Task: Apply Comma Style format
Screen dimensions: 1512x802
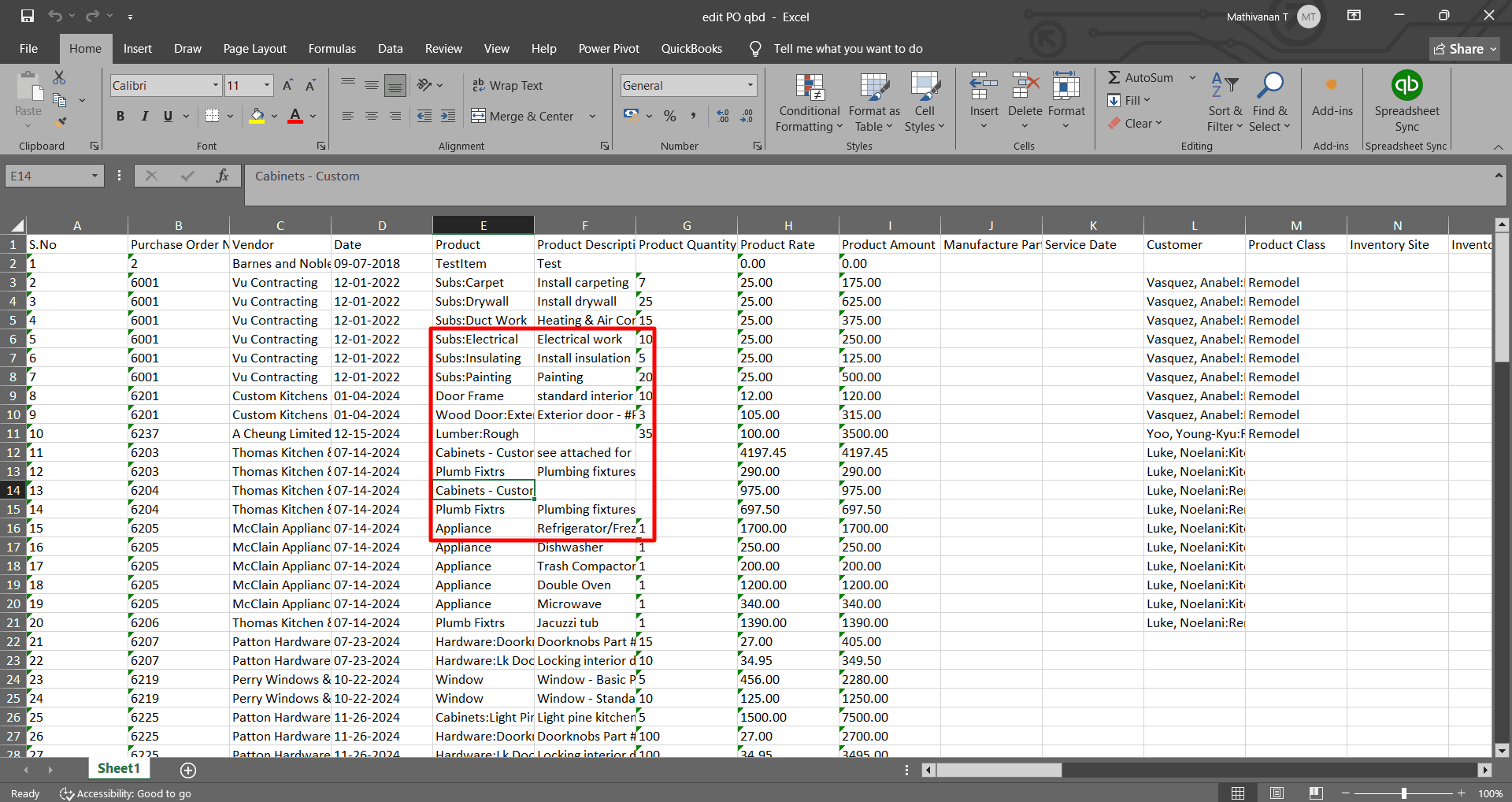Action: point(693,116)
